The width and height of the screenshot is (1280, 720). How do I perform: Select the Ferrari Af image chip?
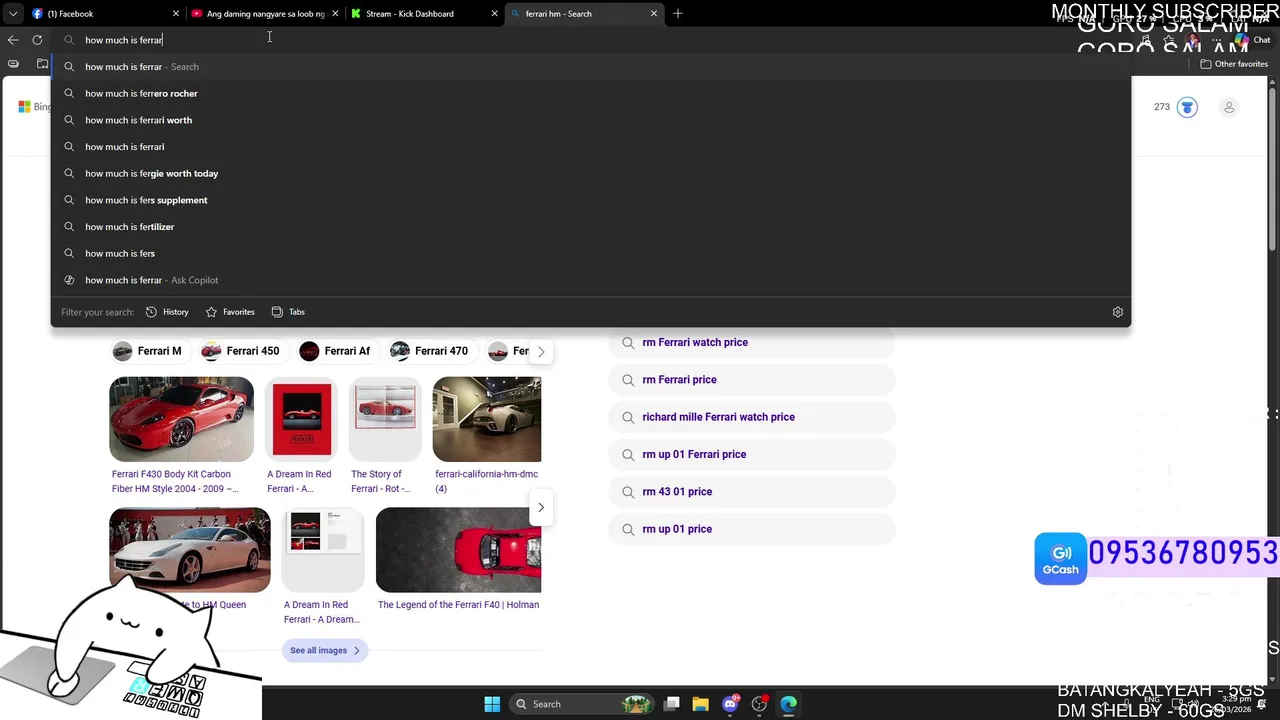pyautogui.click(x=335, y=351)
